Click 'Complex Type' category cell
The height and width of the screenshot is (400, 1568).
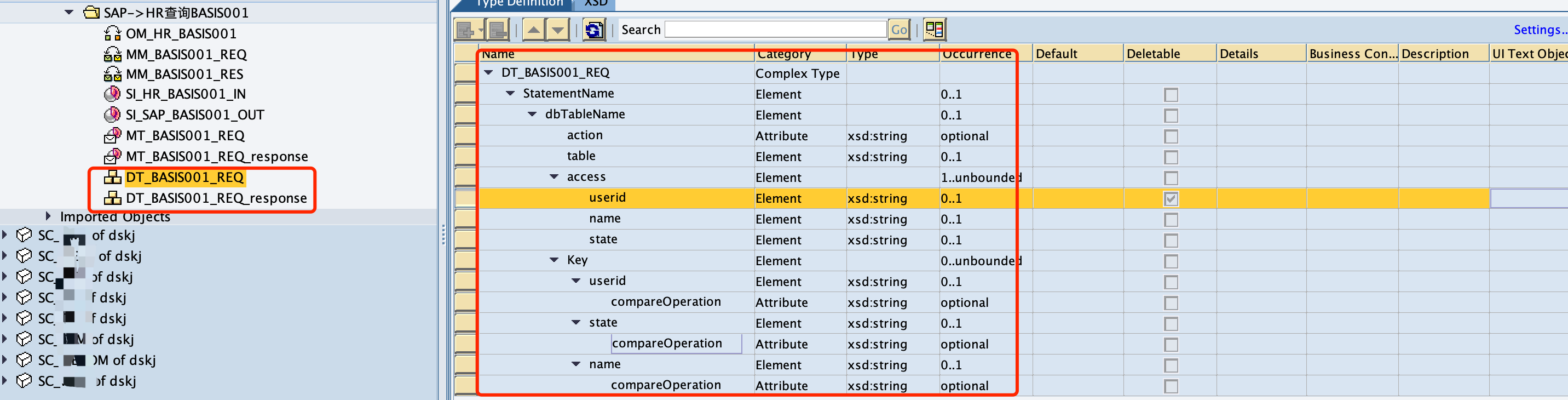coord(797,73)
